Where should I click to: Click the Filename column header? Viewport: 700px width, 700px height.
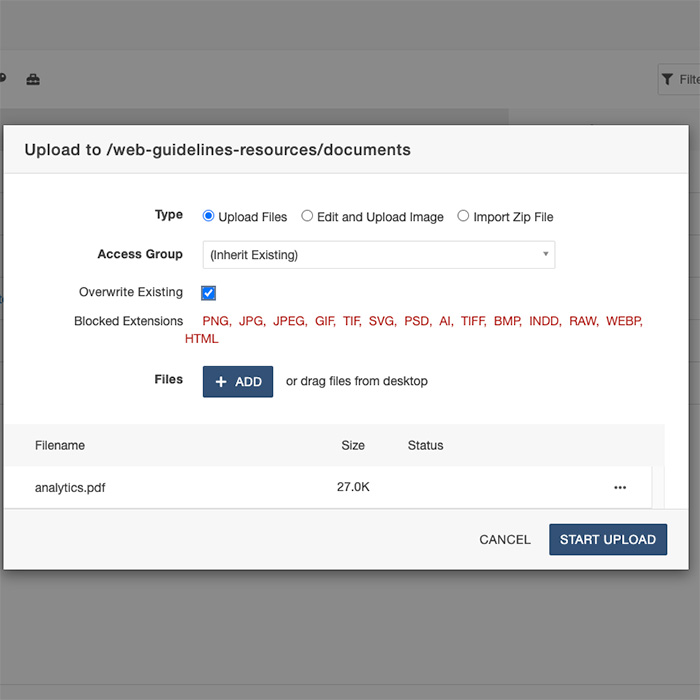click(60, 445)
